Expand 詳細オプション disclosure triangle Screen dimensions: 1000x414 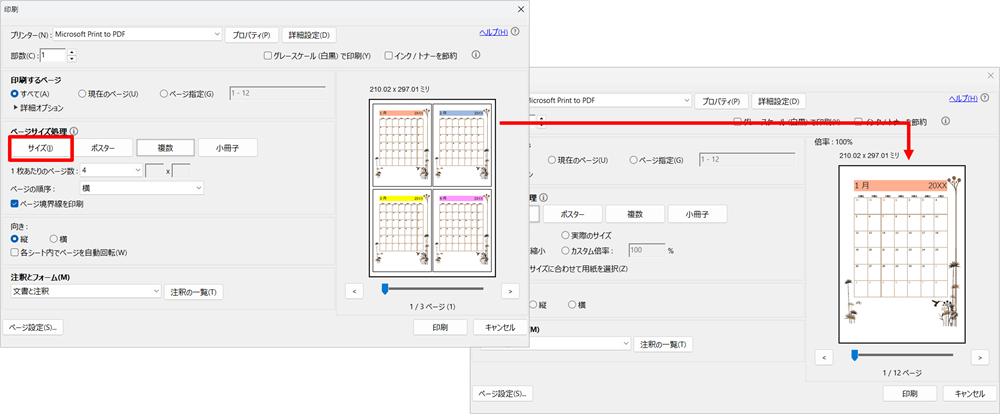pos(15,108)
